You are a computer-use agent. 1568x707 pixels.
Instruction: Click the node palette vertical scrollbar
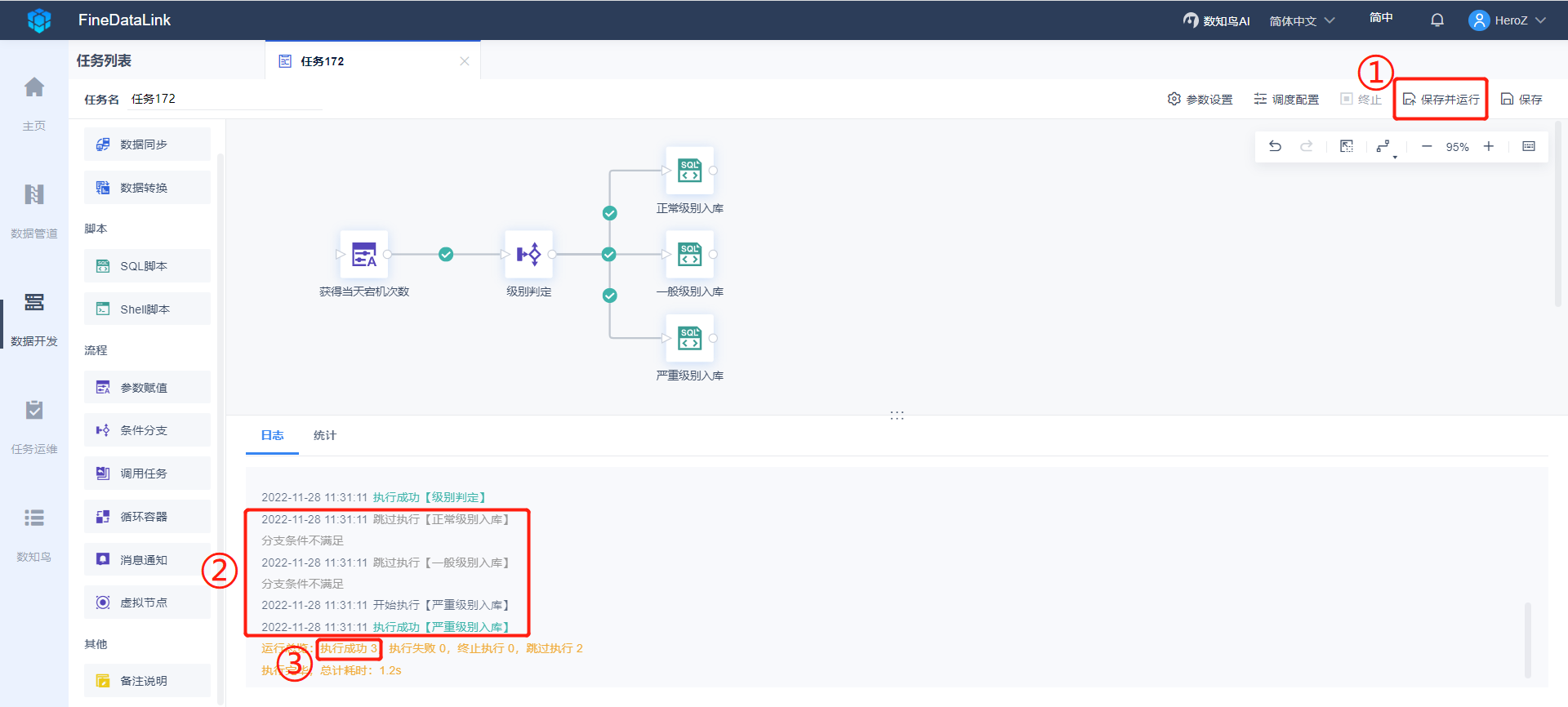[220, 428]
